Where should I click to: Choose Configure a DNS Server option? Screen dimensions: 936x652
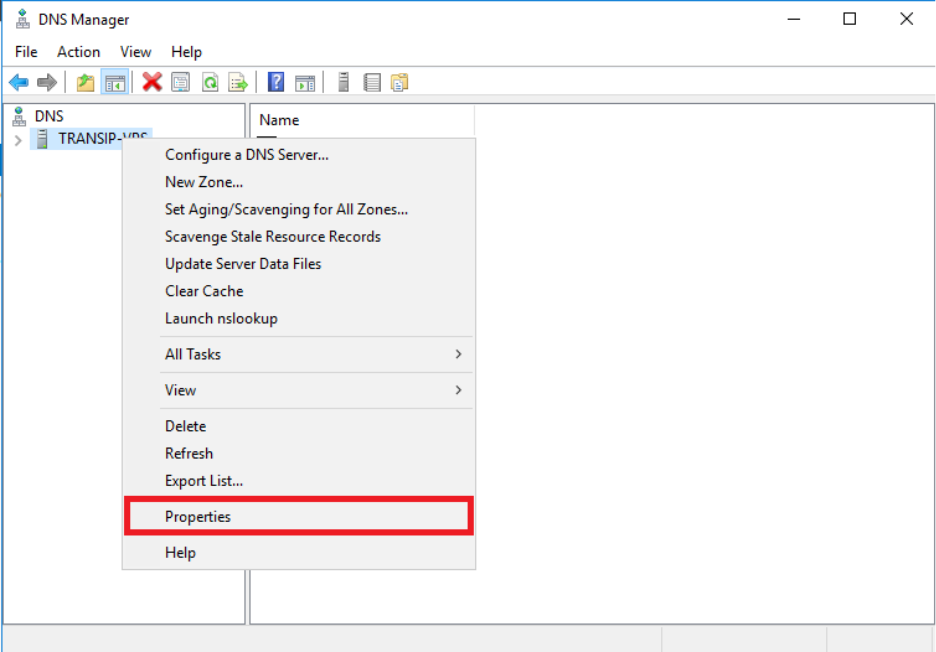coord(246,154)
